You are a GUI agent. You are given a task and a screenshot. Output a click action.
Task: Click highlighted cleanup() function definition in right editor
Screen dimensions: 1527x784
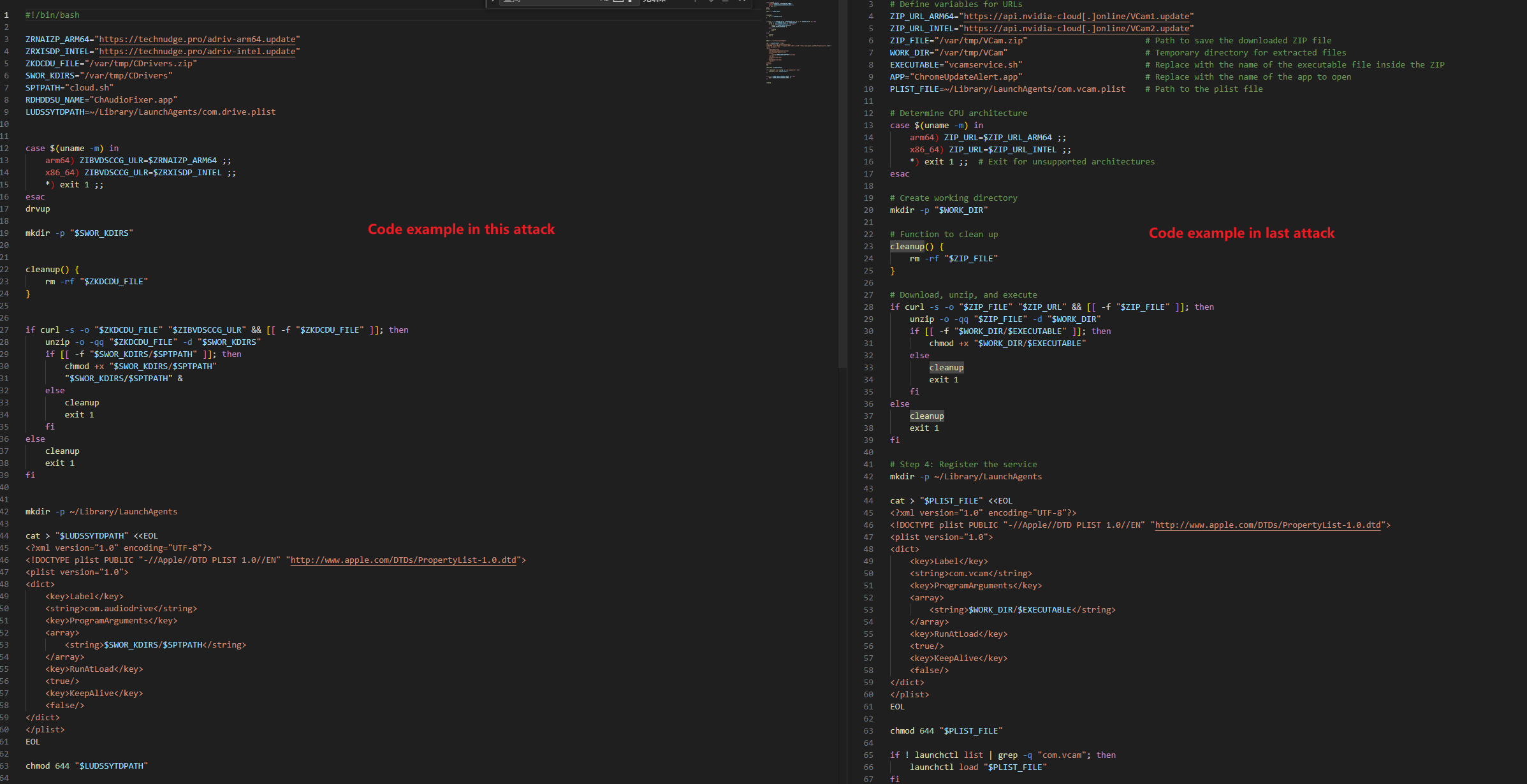pos(907,247)
